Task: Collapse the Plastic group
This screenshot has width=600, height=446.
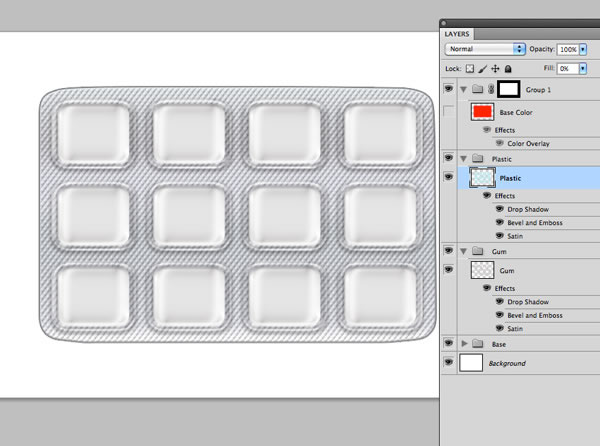Action: coord(463,158)
